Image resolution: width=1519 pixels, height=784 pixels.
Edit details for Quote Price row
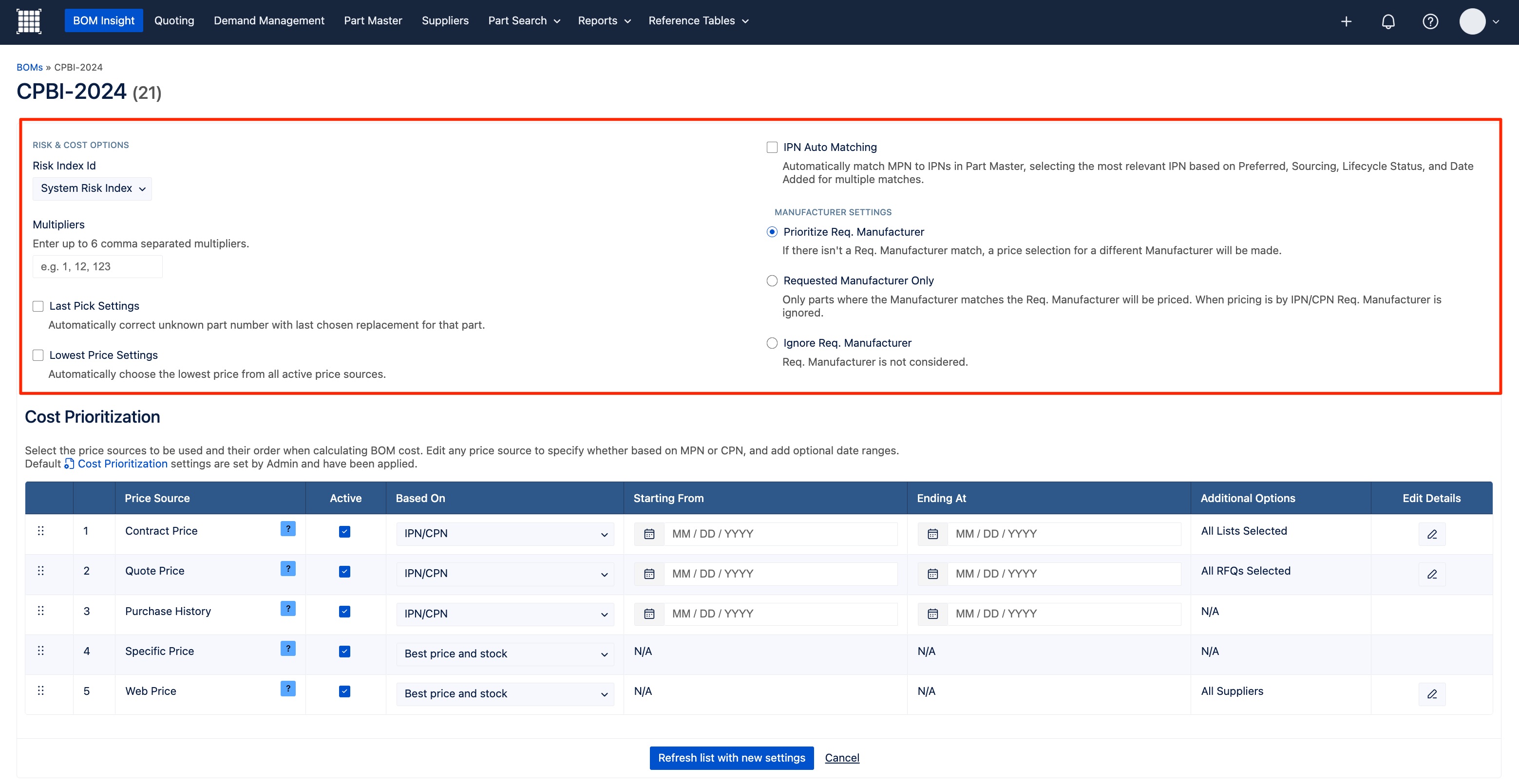(x=1432, y=575)
